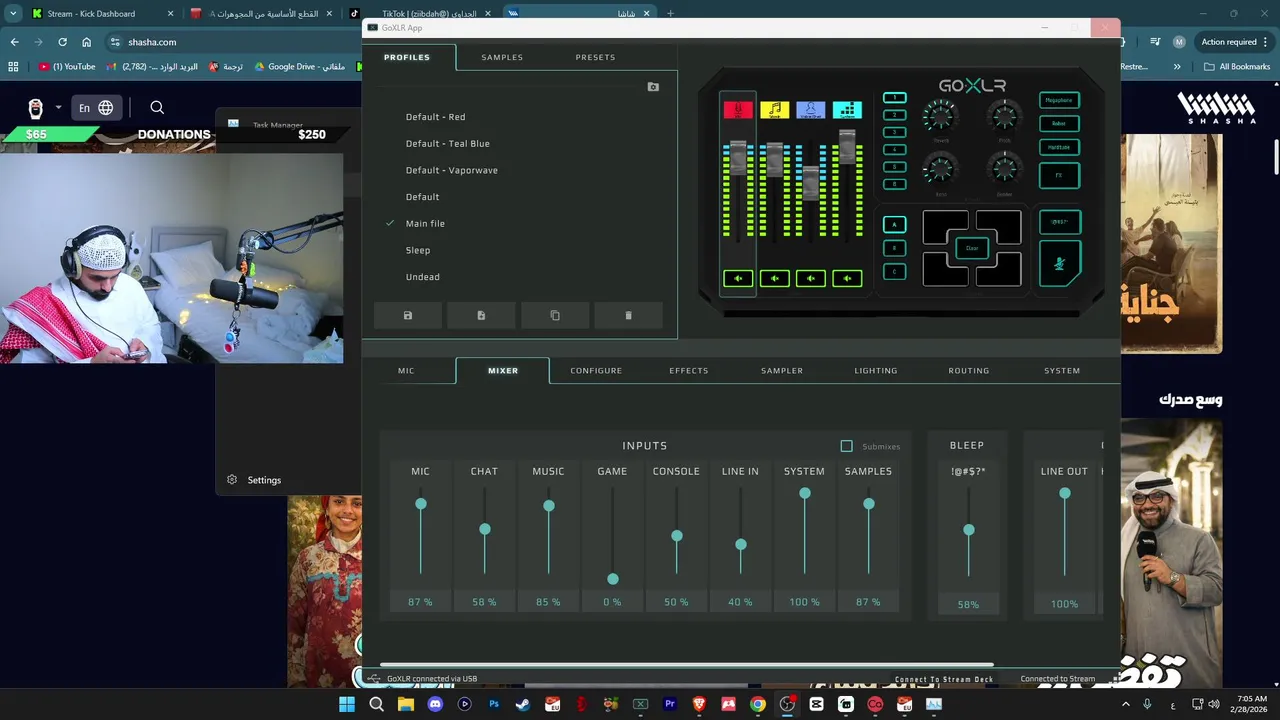
Task: Open the Lighting tab
Action: coord(876,371)
